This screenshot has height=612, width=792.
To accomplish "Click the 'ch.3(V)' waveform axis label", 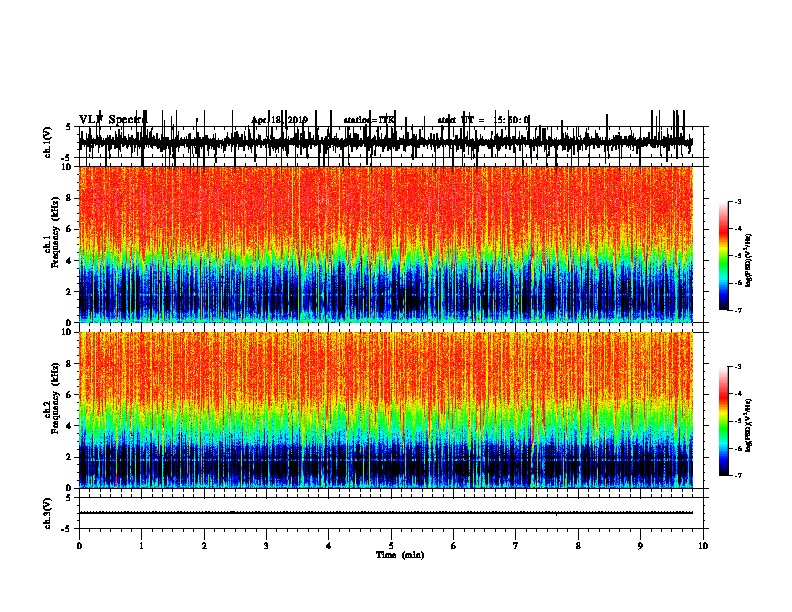I will [48, 513].
